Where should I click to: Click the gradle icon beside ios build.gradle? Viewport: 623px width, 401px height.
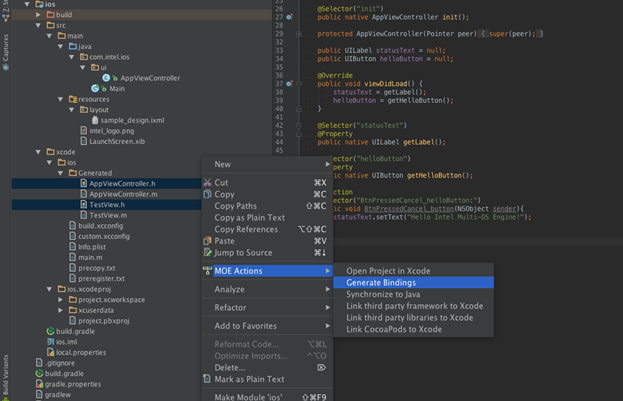tap(50, 331)
